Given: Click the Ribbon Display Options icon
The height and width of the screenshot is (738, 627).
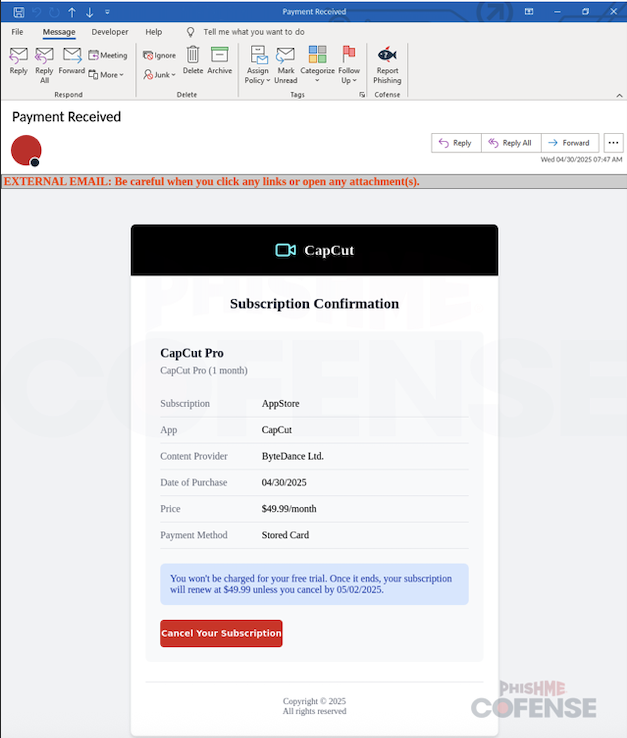Looking at the screenshot, I should point(529,12).
